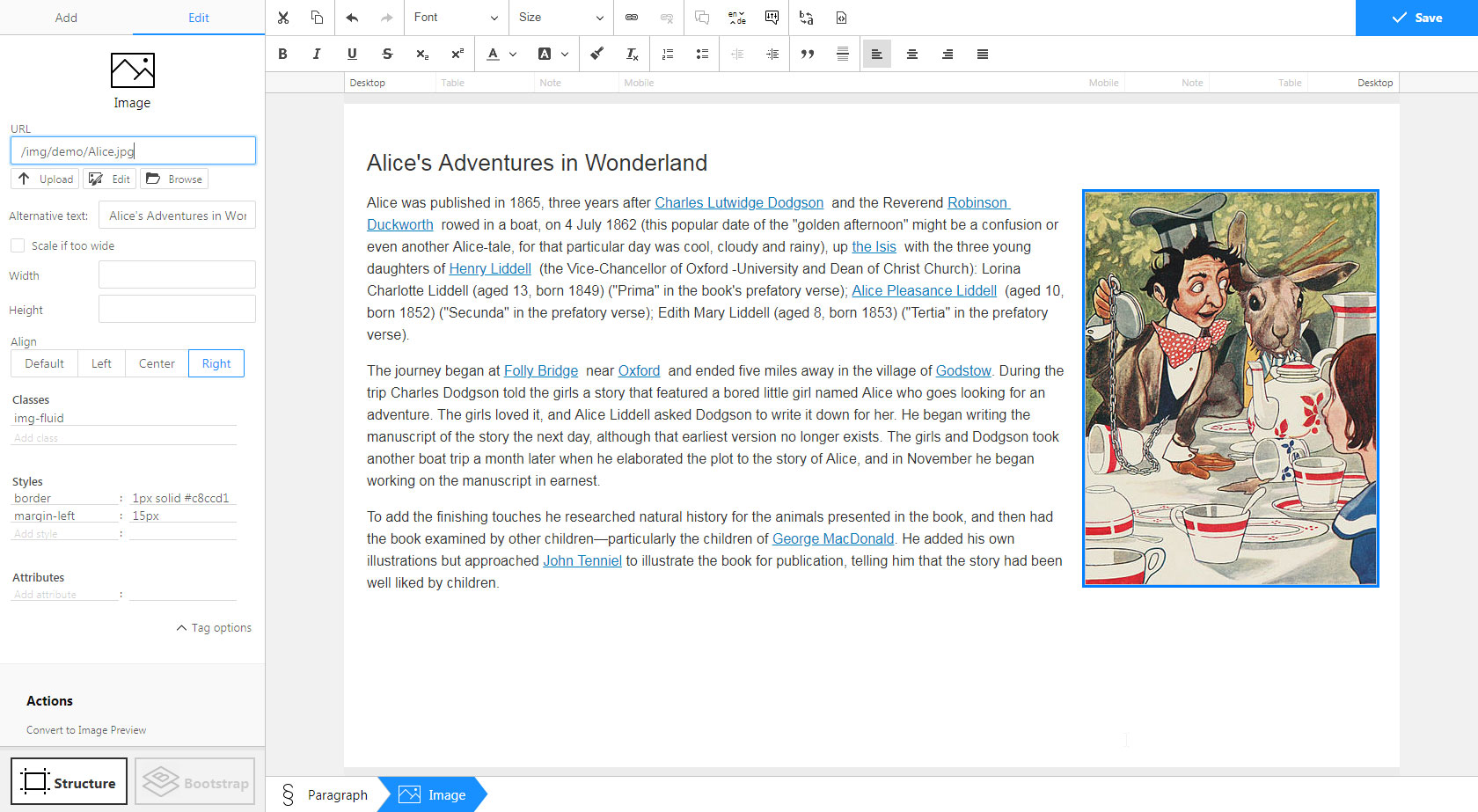Pick the background color swatch button
1478x812 pixels.
point(545,54)
